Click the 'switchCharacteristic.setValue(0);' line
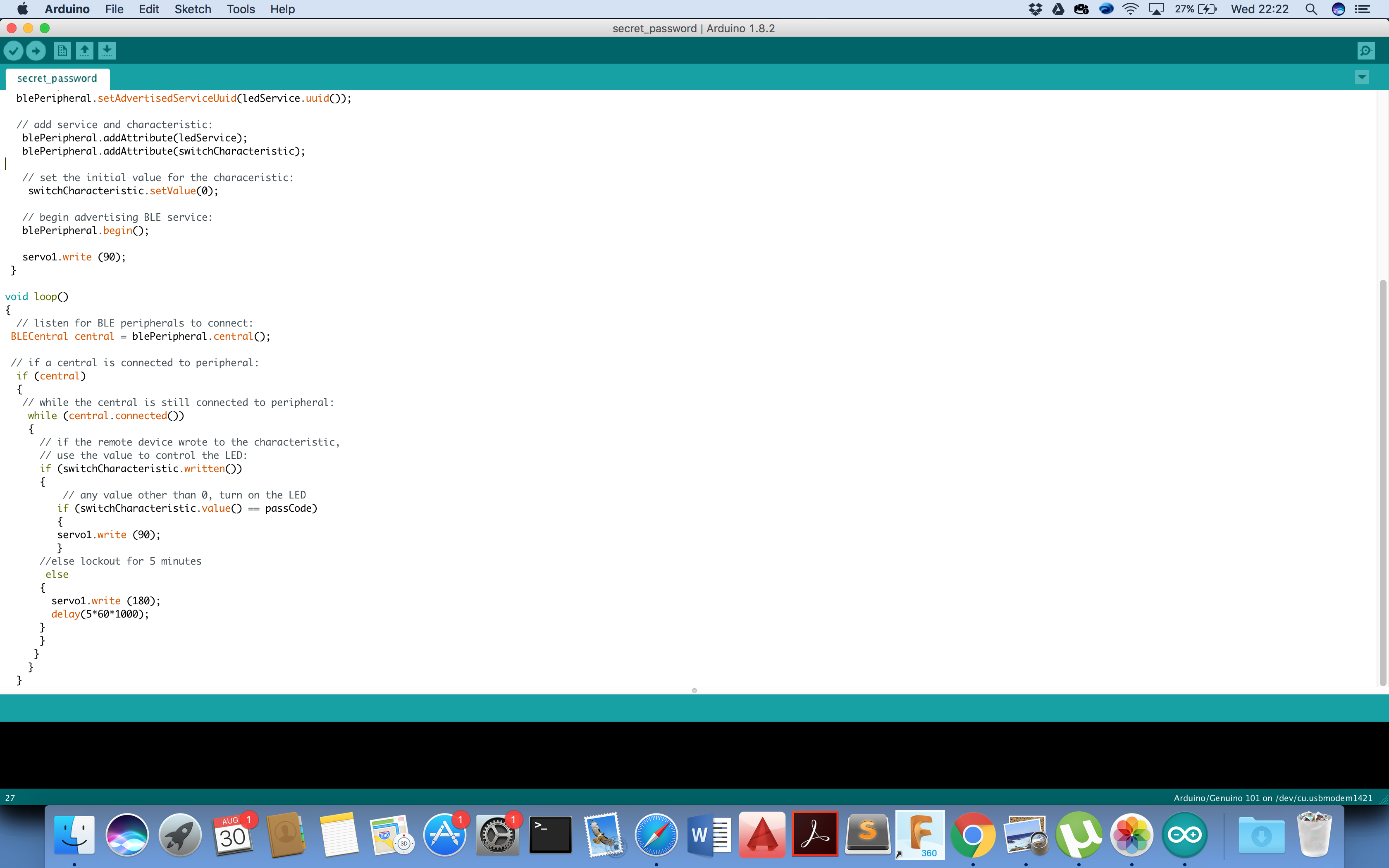Screen dimensions: 1389x868 coord(124,191)
